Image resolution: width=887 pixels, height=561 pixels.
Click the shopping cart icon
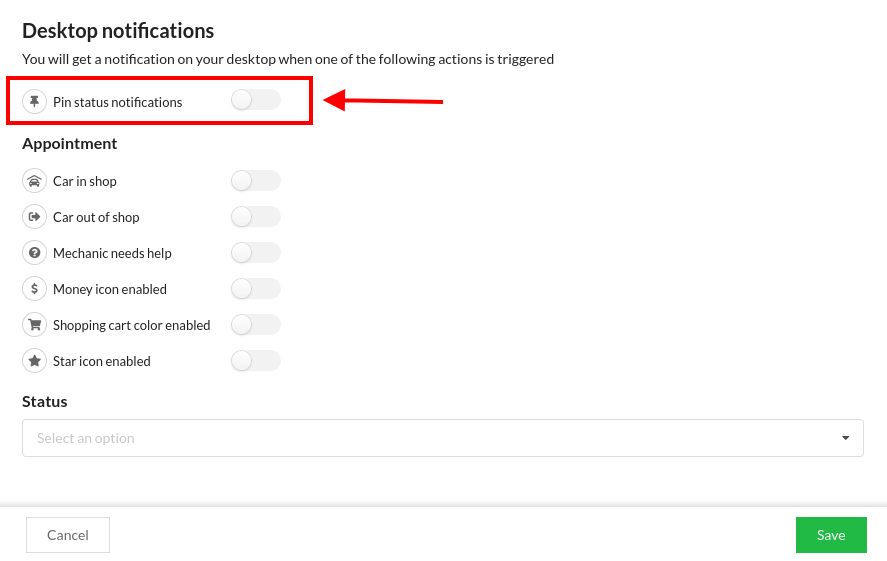click(x=35, y=325)
